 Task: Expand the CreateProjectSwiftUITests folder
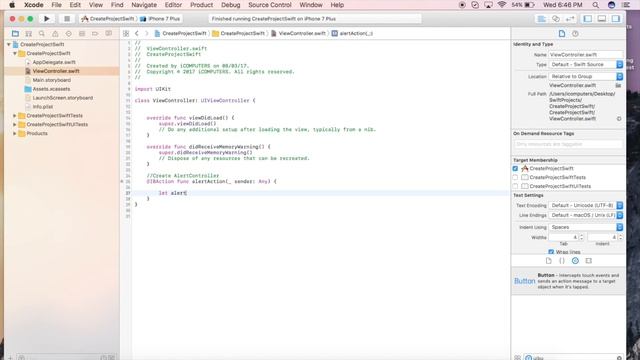click(15, 124)
